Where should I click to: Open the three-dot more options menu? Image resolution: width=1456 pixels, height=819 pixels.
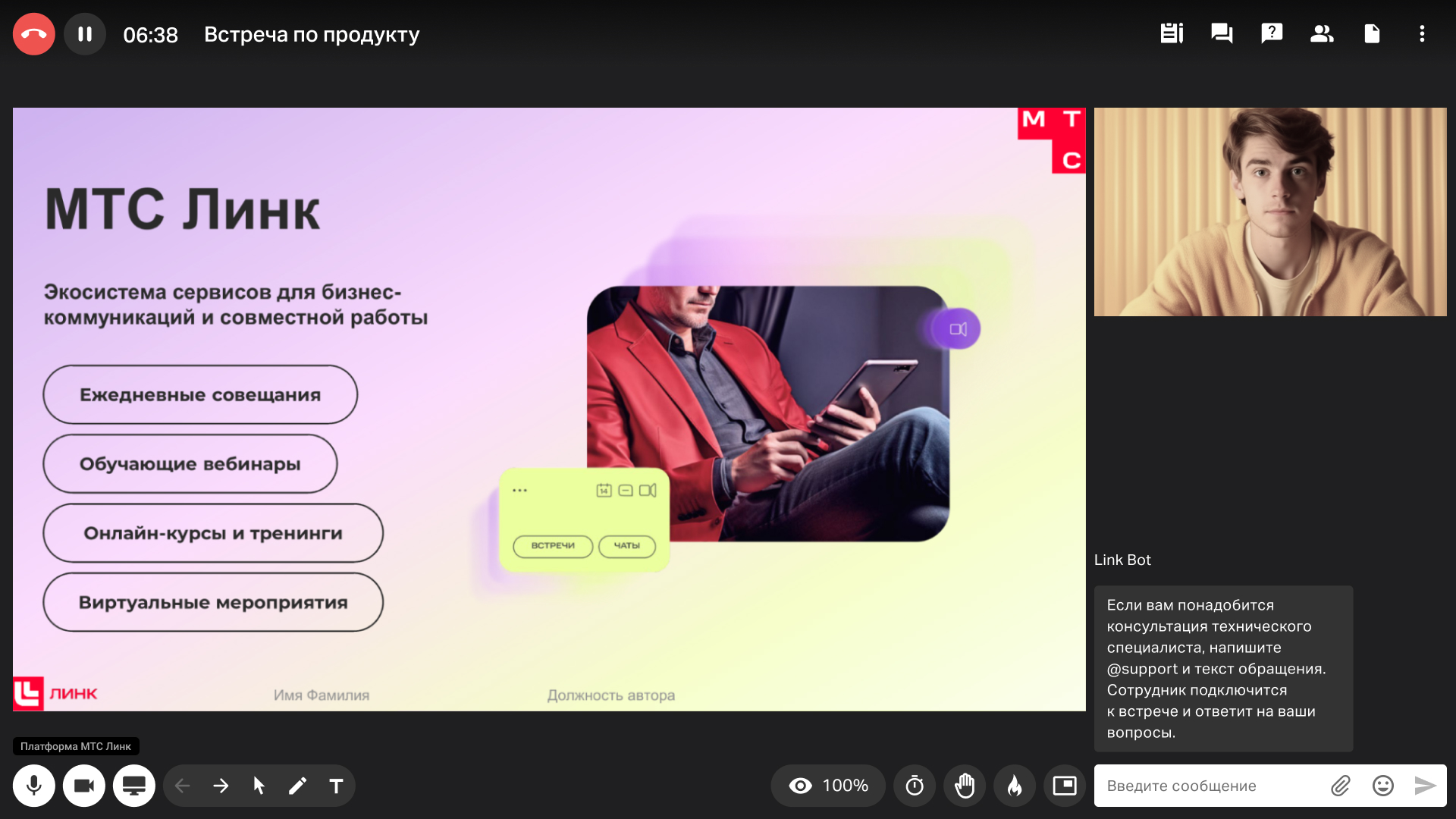pos(1422,33)
